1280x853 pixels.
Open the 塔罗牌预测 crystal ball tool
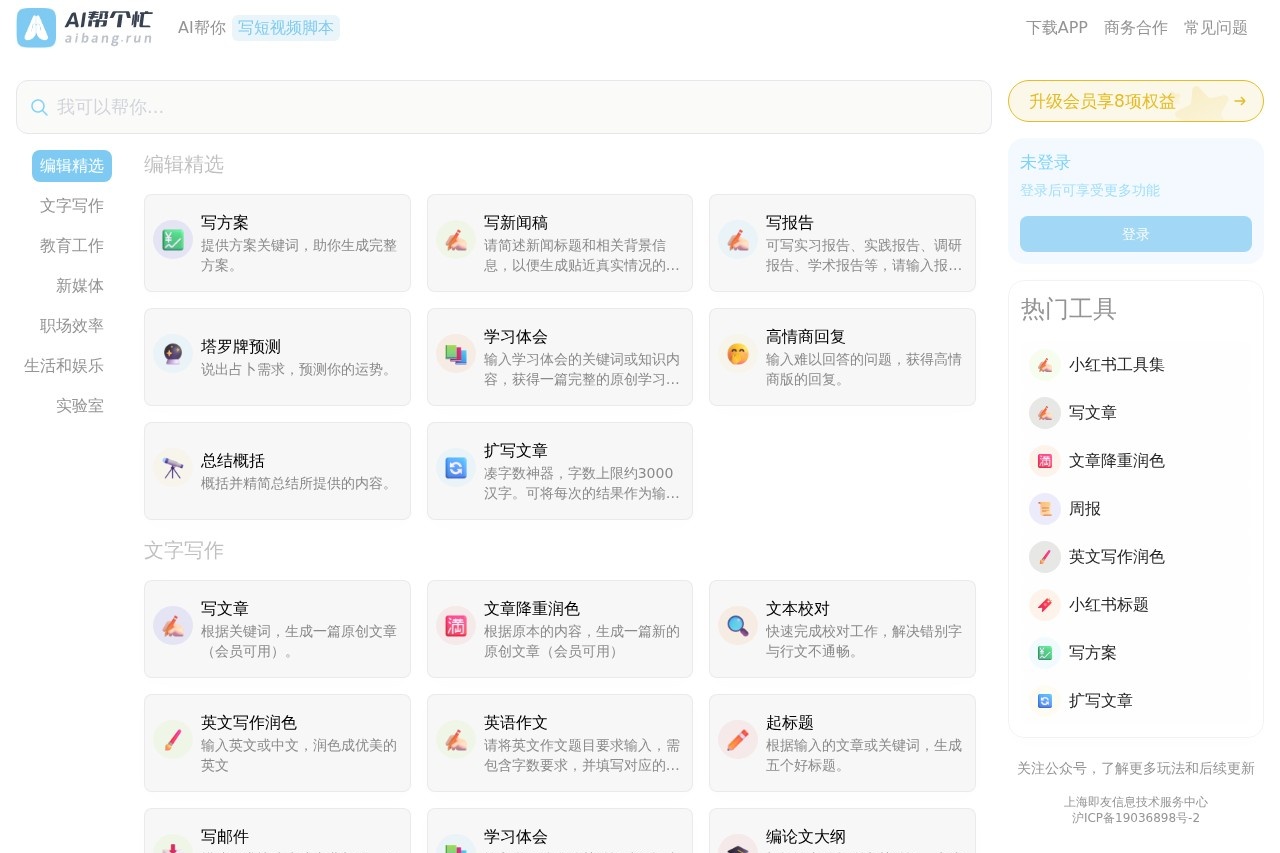coord(172,354)
